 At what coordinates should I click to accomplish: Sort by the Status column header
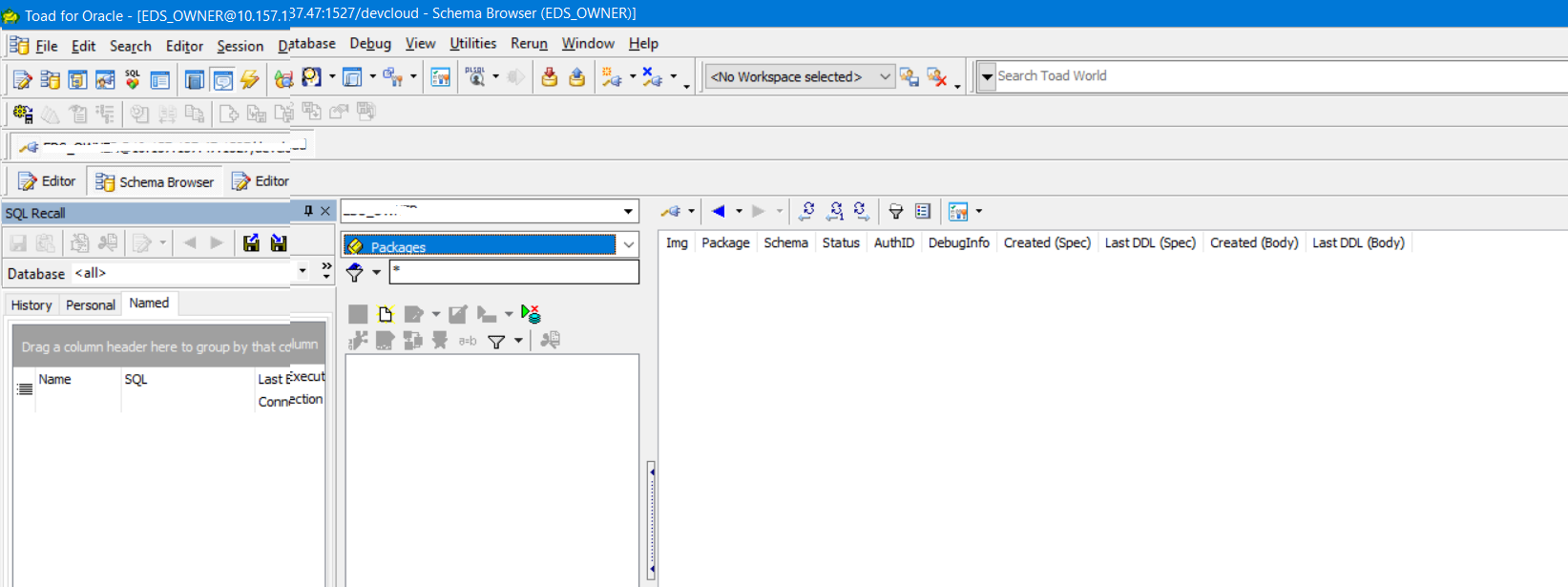coord(841,242)
